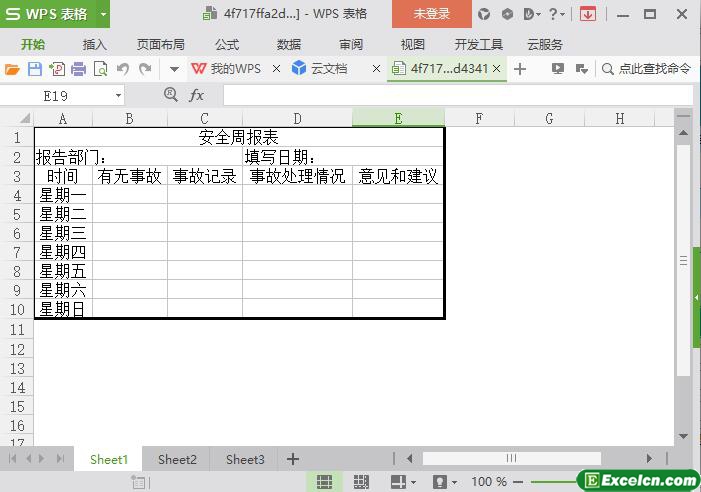Select row 11 header
This screenshot has width=701, height=492.
pos(17,330)
